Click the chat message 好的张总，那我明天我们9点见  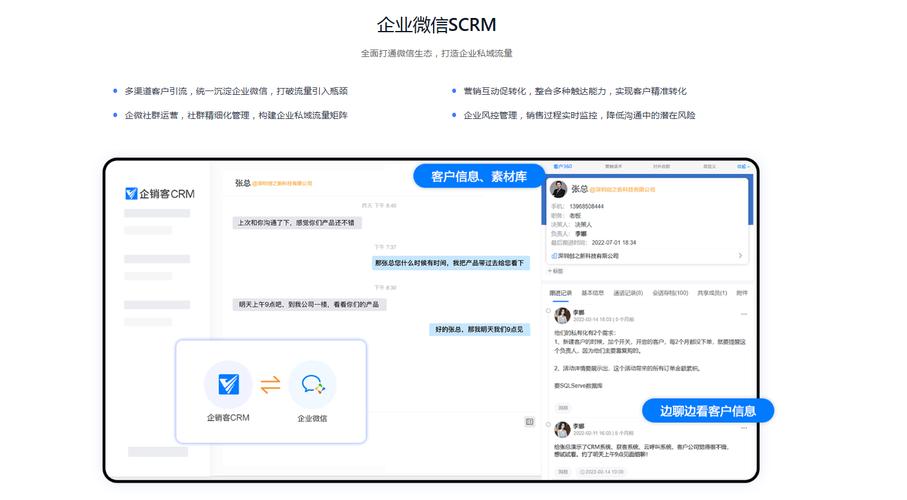(x=479, y=329)
